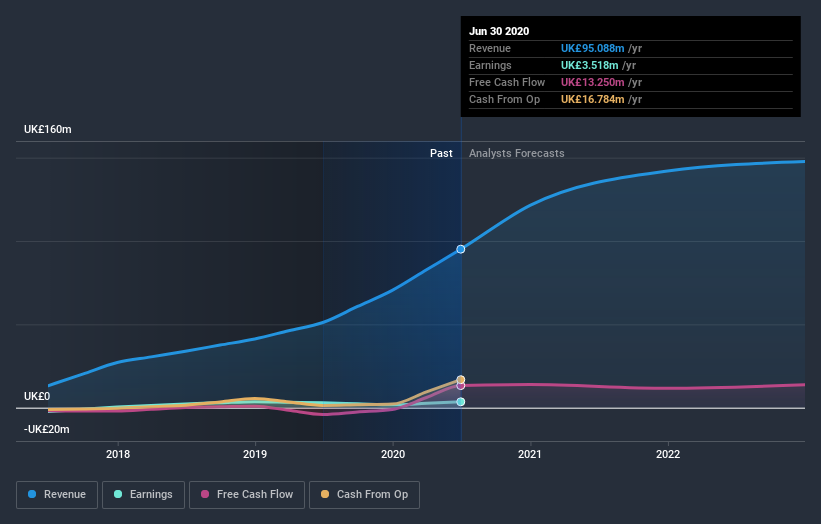The image size is (821, 524).
Task: Click the blue Revenue data point marker
Action: click(461, 249)
